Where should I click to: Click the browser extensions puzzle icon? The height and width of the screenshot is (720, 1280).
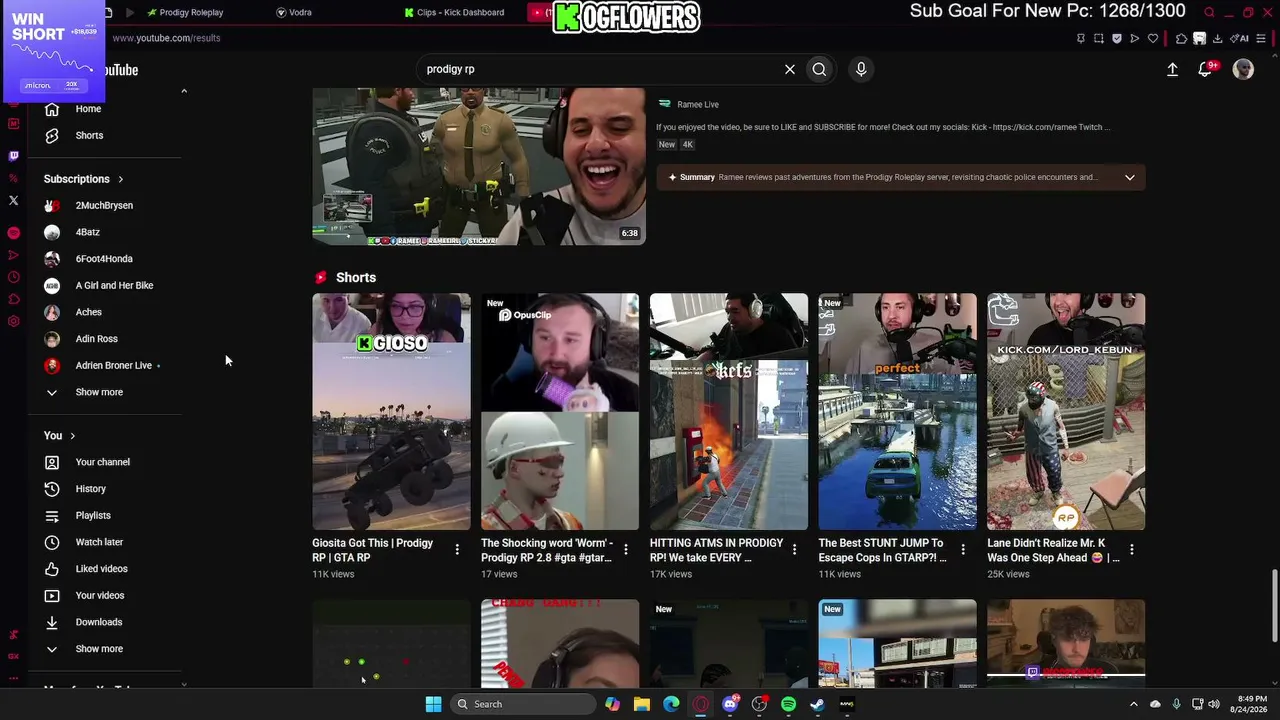tap(1181, 38)
